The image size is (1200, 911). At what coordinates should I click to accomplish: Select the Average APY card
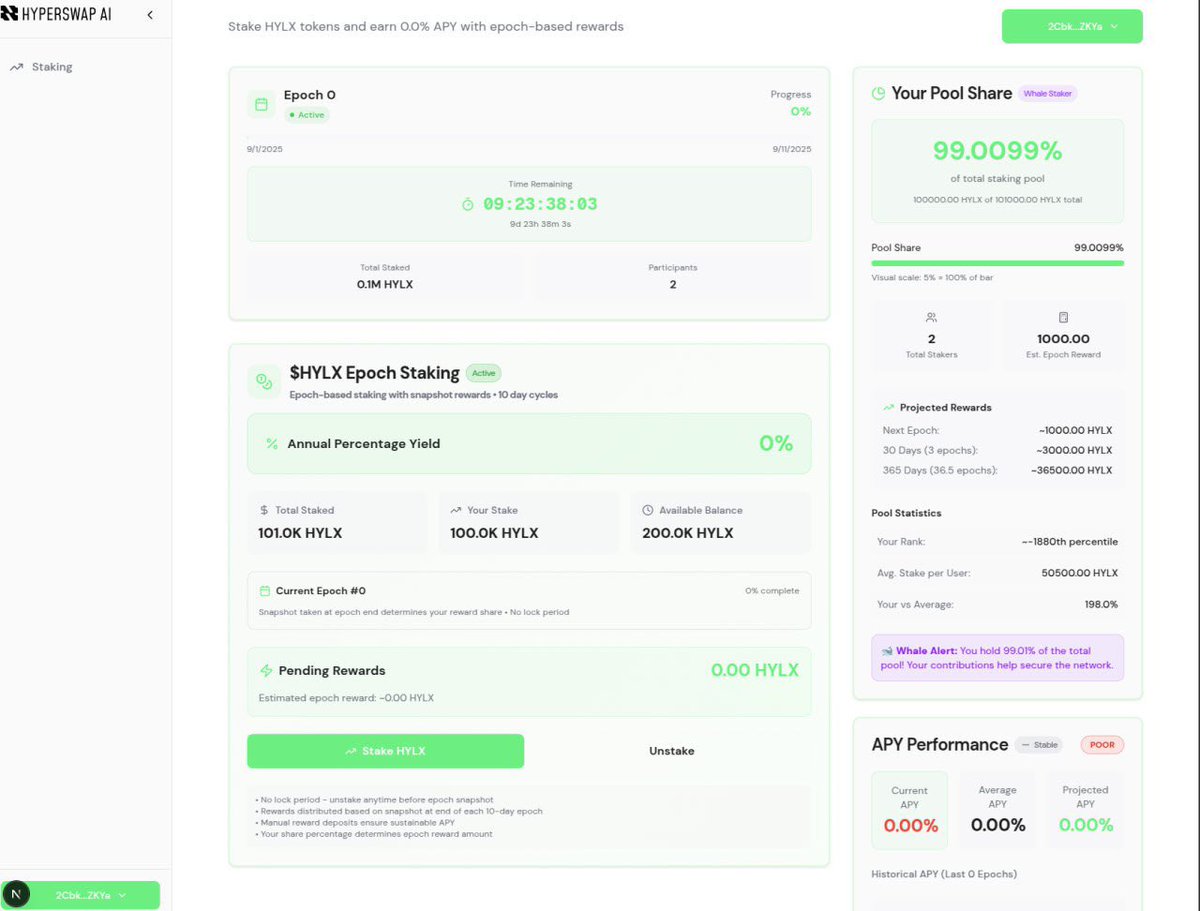(x=998, y=810)
